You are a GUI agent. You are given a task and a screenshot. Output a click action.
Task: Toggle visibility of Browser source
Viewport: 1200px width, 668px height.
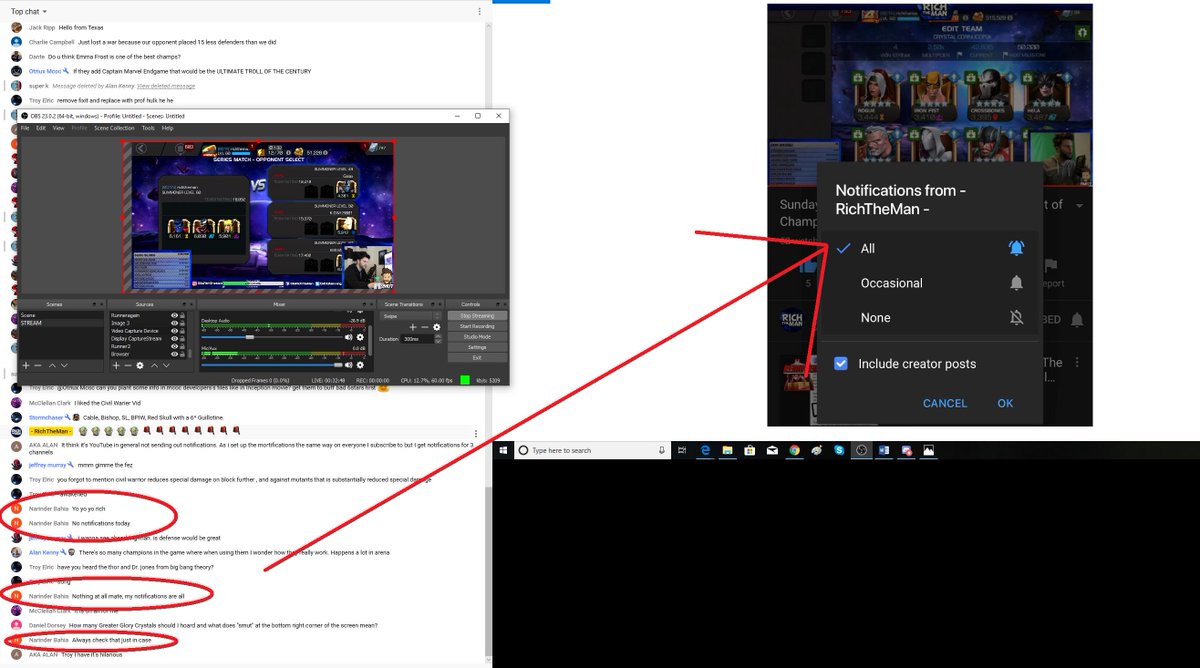coord(174,354)
